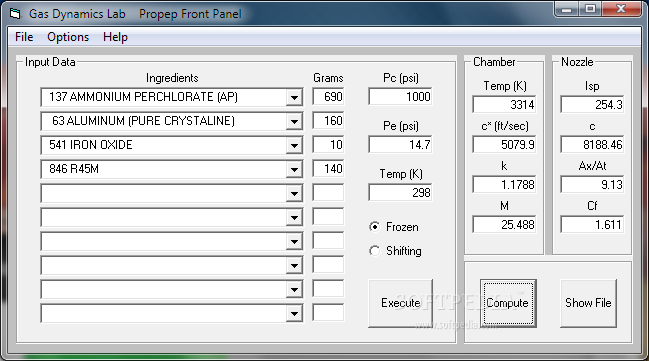Viewport: 649px width, 361px height.
Task: Open the Options menu
Action: point(68,37)
